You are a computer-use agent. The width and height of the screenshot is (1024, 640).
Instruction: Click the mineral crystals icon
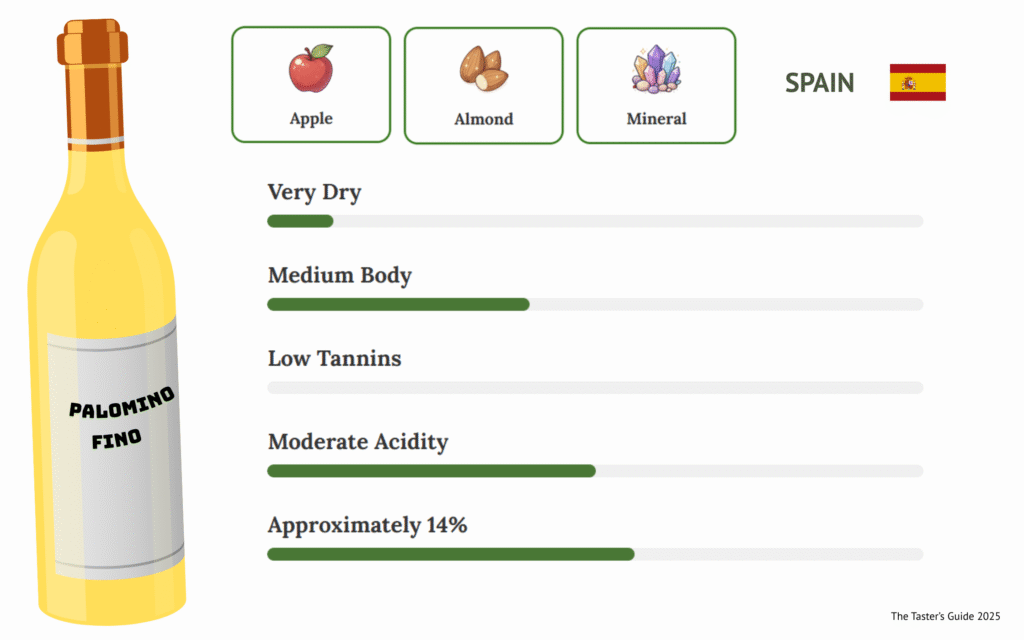coord(656,69)
